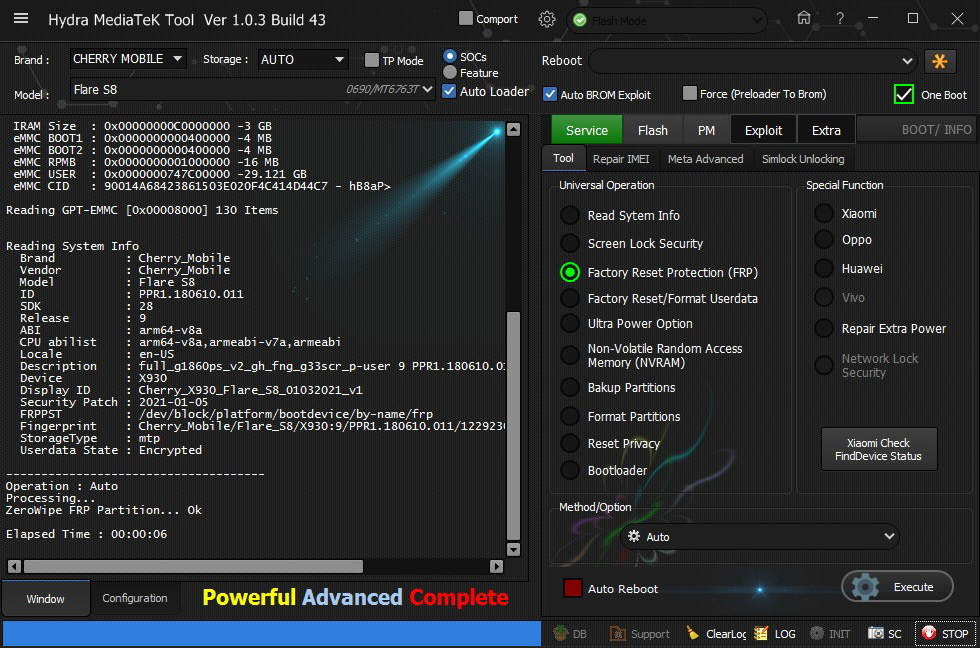Select Xiaomi special function
Image resolution: width=980 pixels, height=648 pixels.
click(x=824, y=213)
